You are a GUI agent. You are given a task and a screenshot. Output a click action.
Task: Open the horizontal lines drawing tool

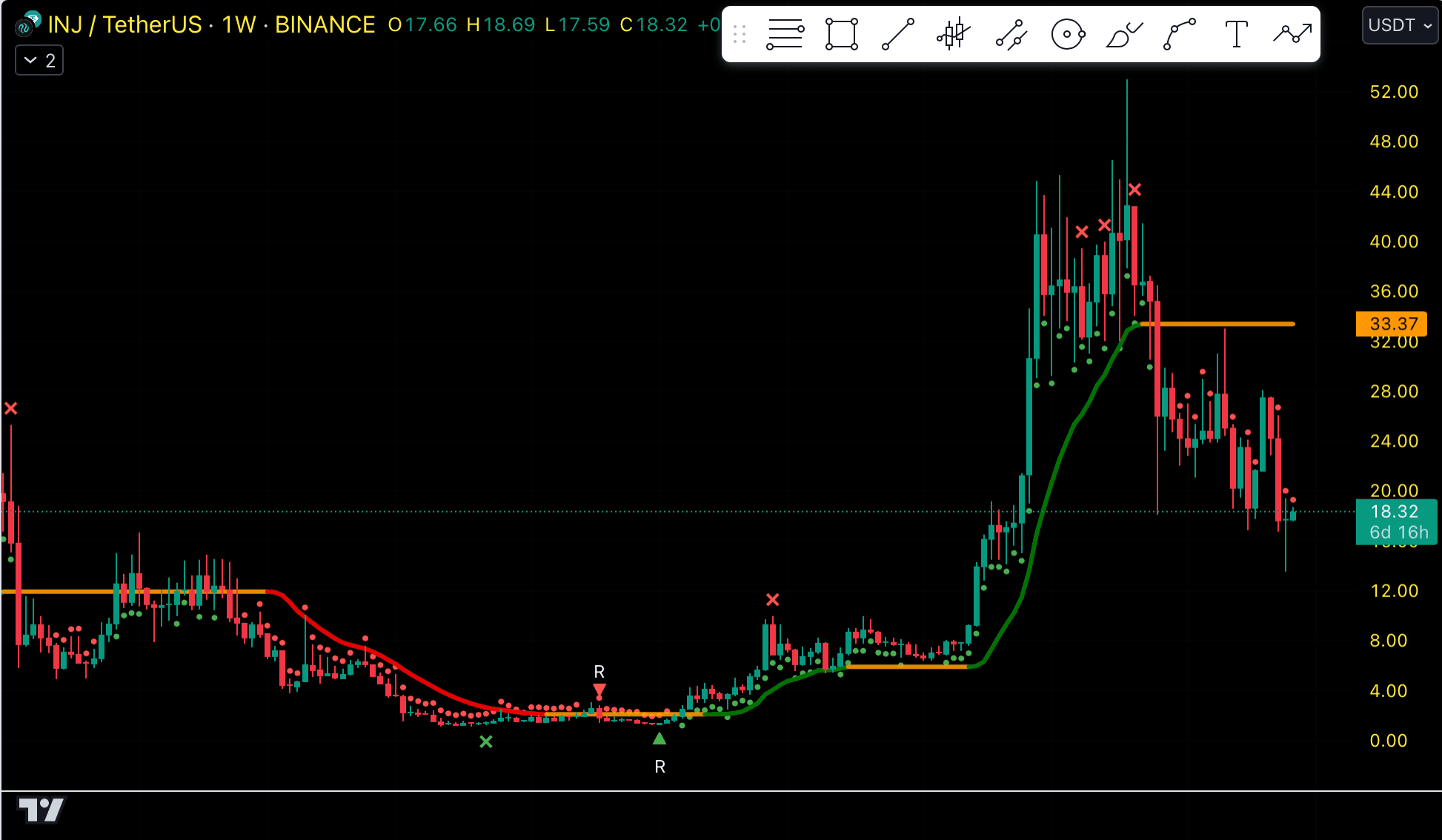point(785,34)
